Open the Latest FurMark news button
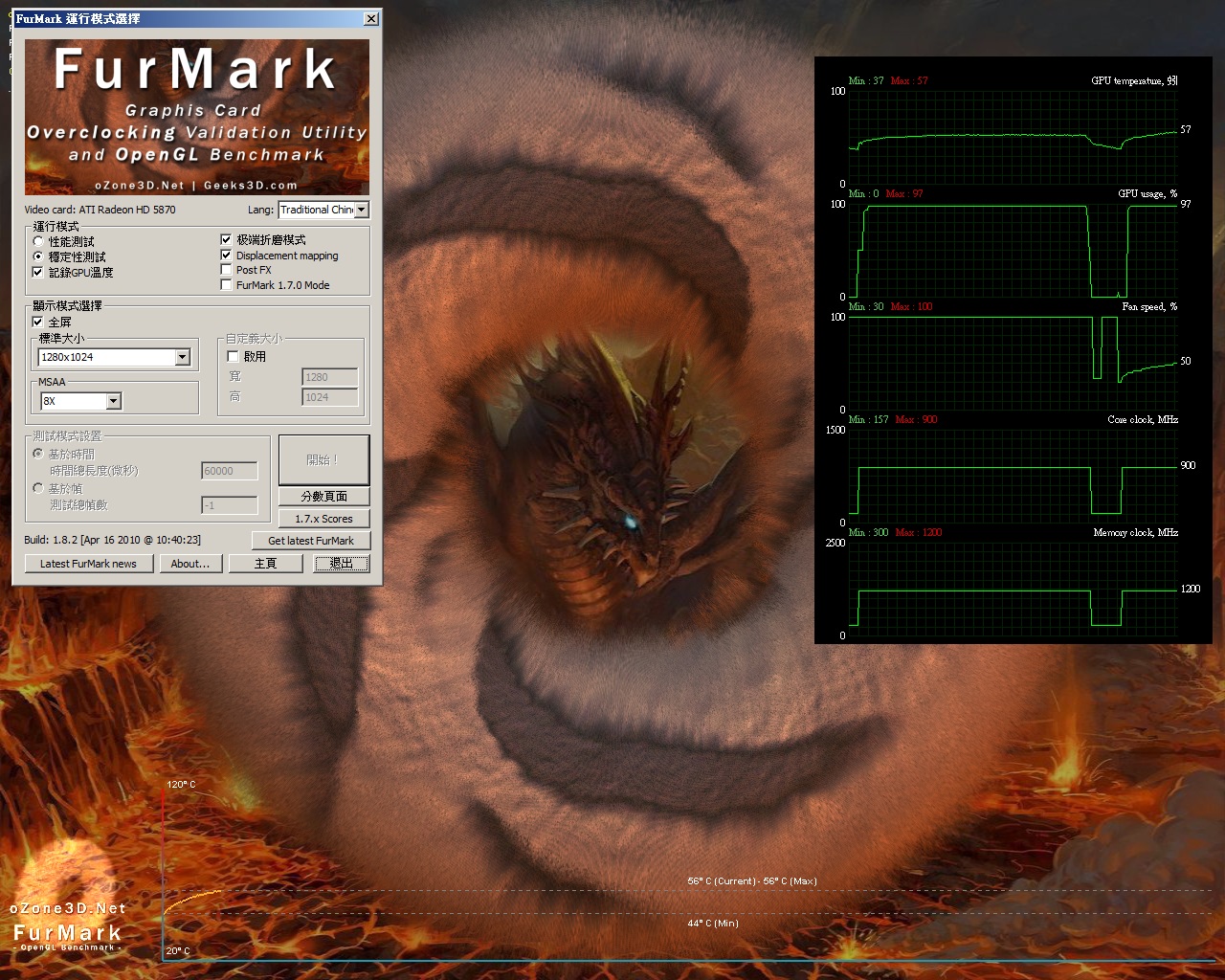Screen dimensions: 1225x980 coord(88,564)
